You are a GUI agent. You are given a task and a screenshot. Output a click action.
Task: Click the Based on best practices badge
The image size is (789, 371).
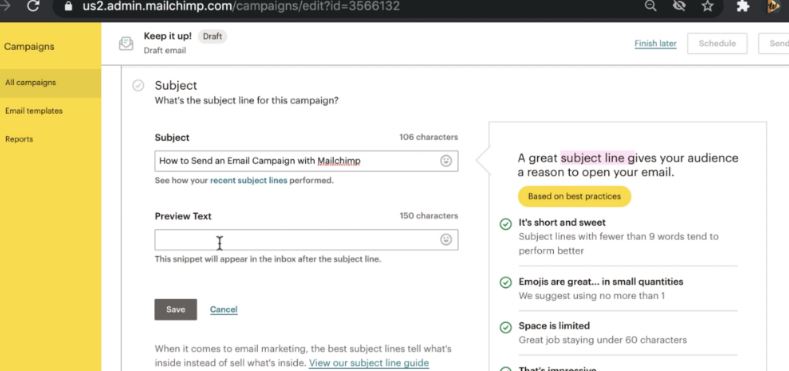pyautogui.click(x=574, y=196)
